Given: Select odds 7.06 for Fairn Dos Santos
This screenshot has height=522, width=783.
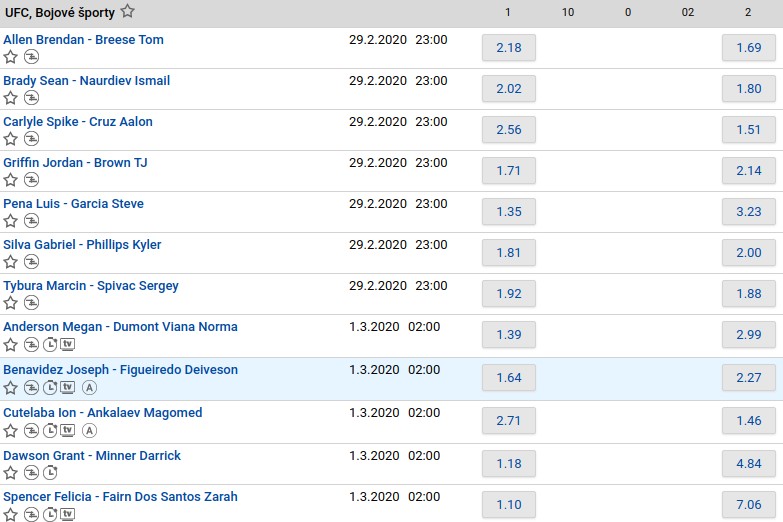Looking at the screenshot, I should coord(748,505).
